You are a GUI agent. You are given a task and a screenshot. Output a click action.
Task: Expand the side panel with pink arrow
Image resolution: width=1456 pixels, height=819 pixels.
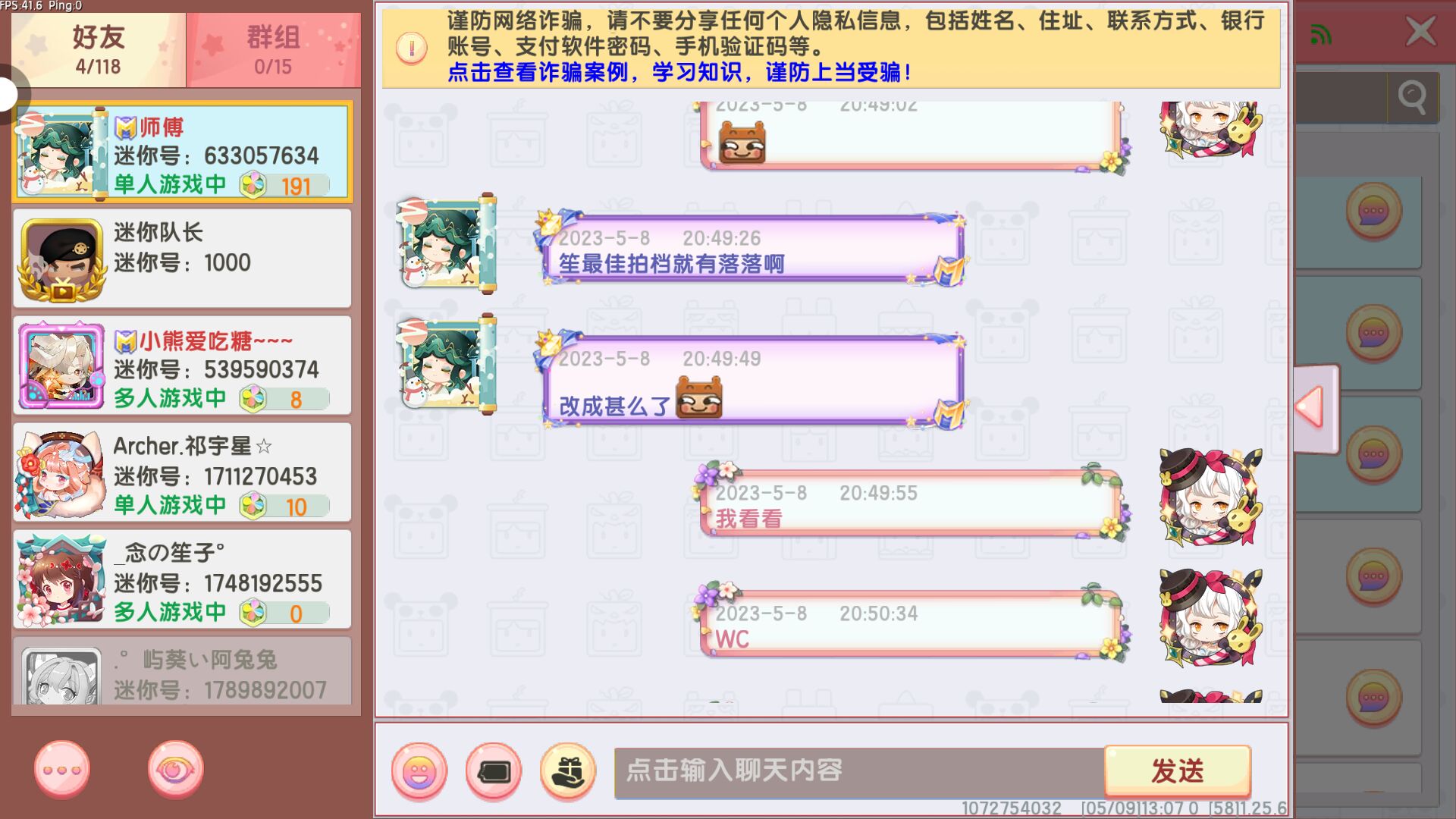coord(1316,409)
